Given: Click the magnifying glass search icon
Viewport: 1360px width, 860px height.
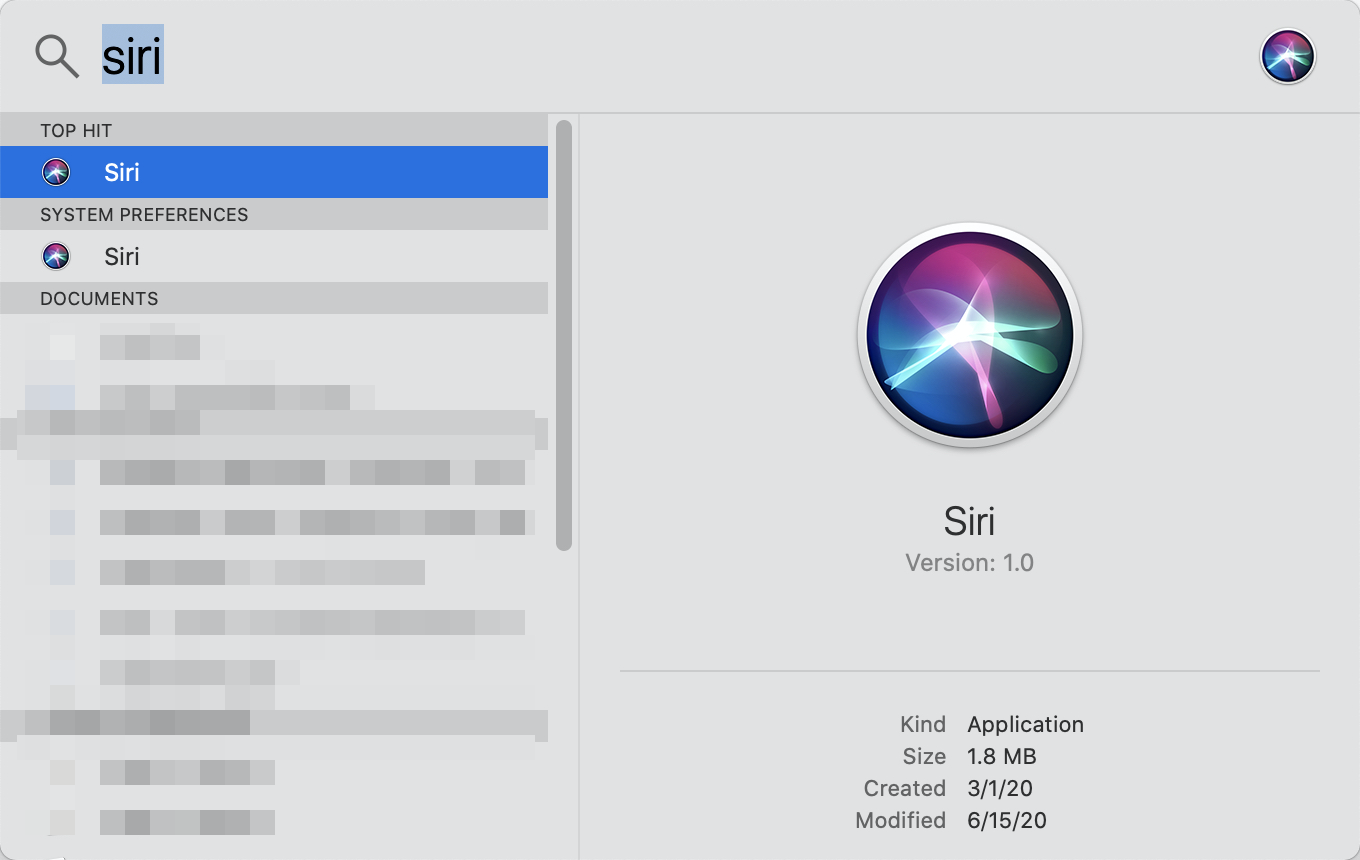Looking at the screenshot, I should (x=57, y=56).
